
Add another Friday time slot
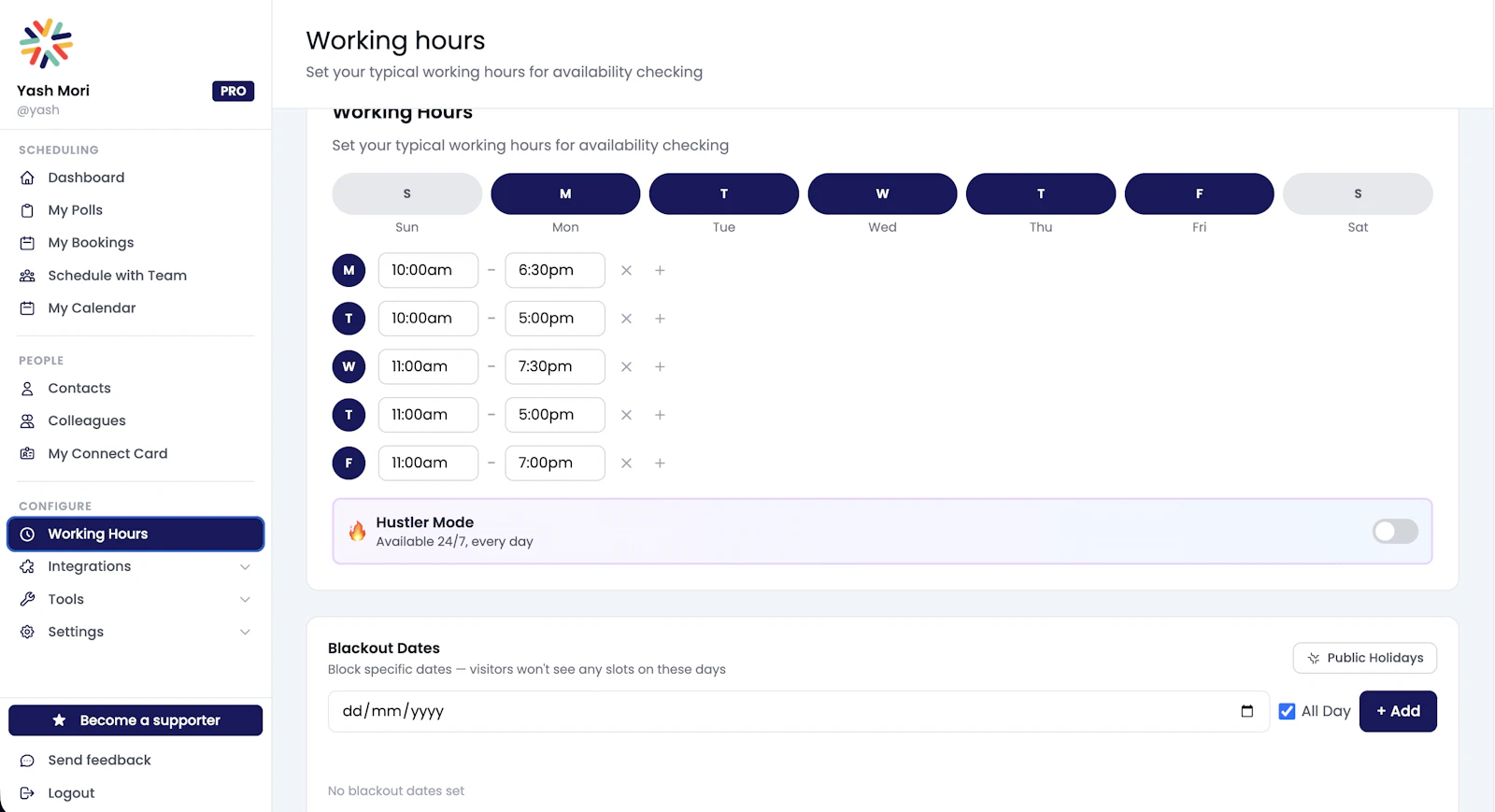pyautogui.click(x=660, y=463)
